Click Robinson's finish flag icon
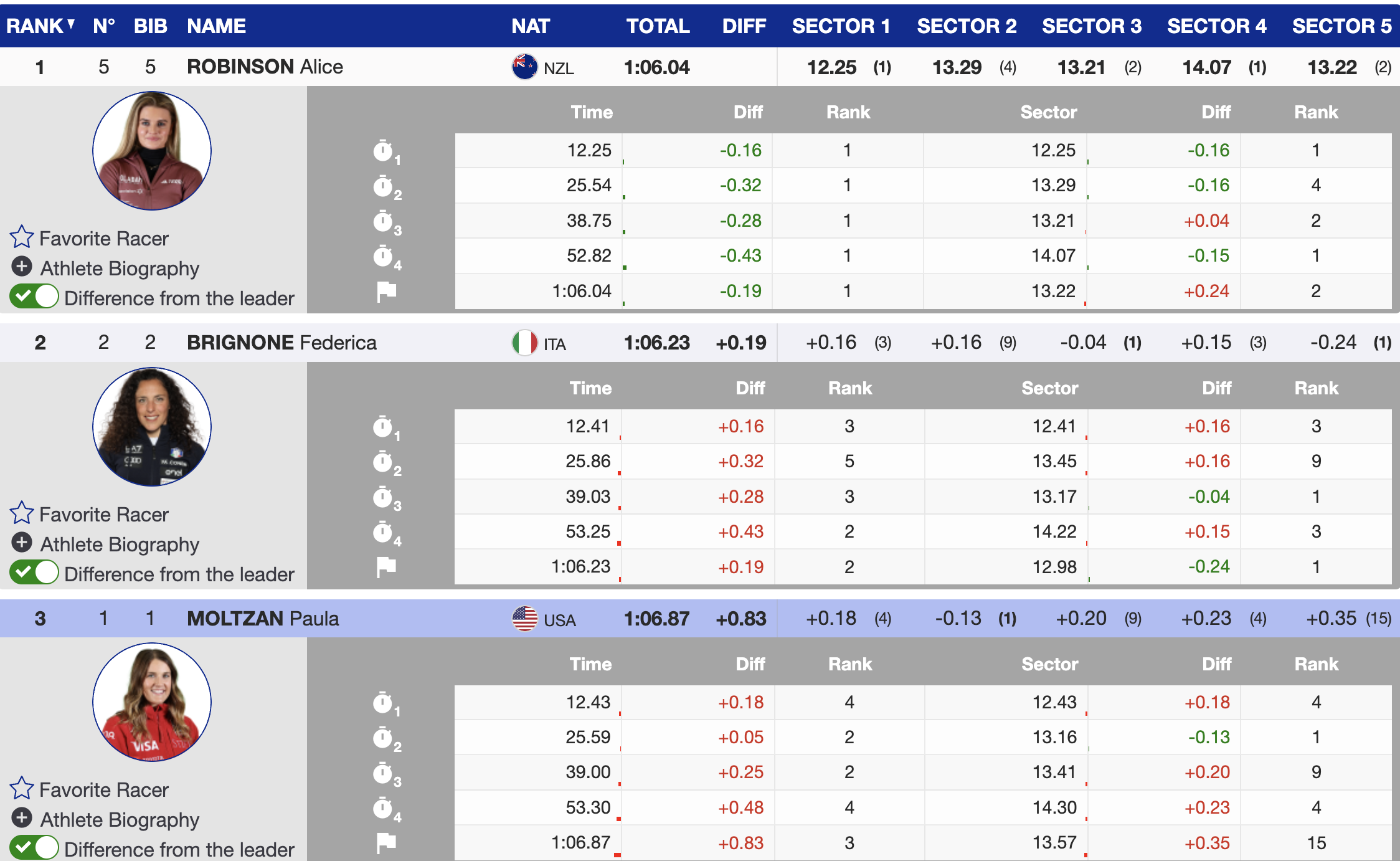Viewport: 1400px width, 861px height. click(386, 291)
